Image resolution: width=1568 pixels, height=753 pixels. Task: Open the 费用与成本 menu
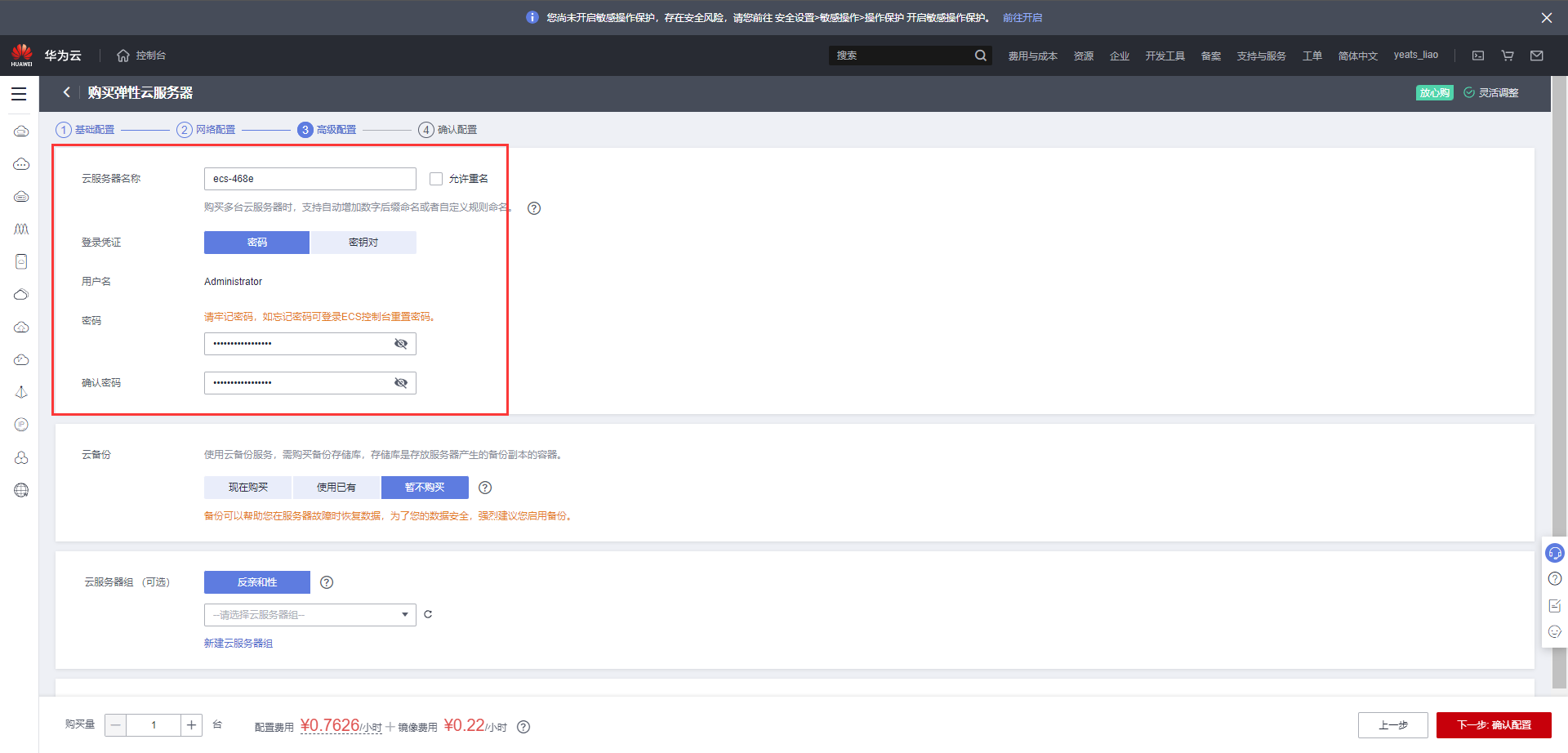[x=1032, y=56]
